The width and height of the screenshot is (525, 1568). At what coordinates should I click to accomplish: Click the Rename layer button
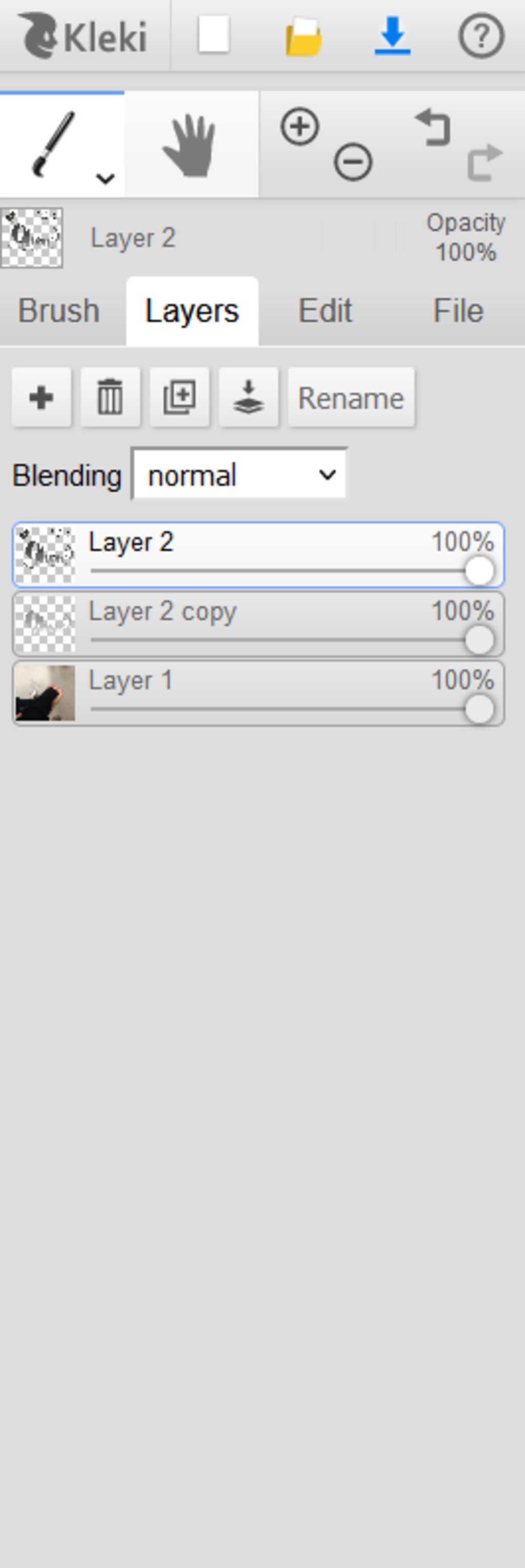click(351, 398)
